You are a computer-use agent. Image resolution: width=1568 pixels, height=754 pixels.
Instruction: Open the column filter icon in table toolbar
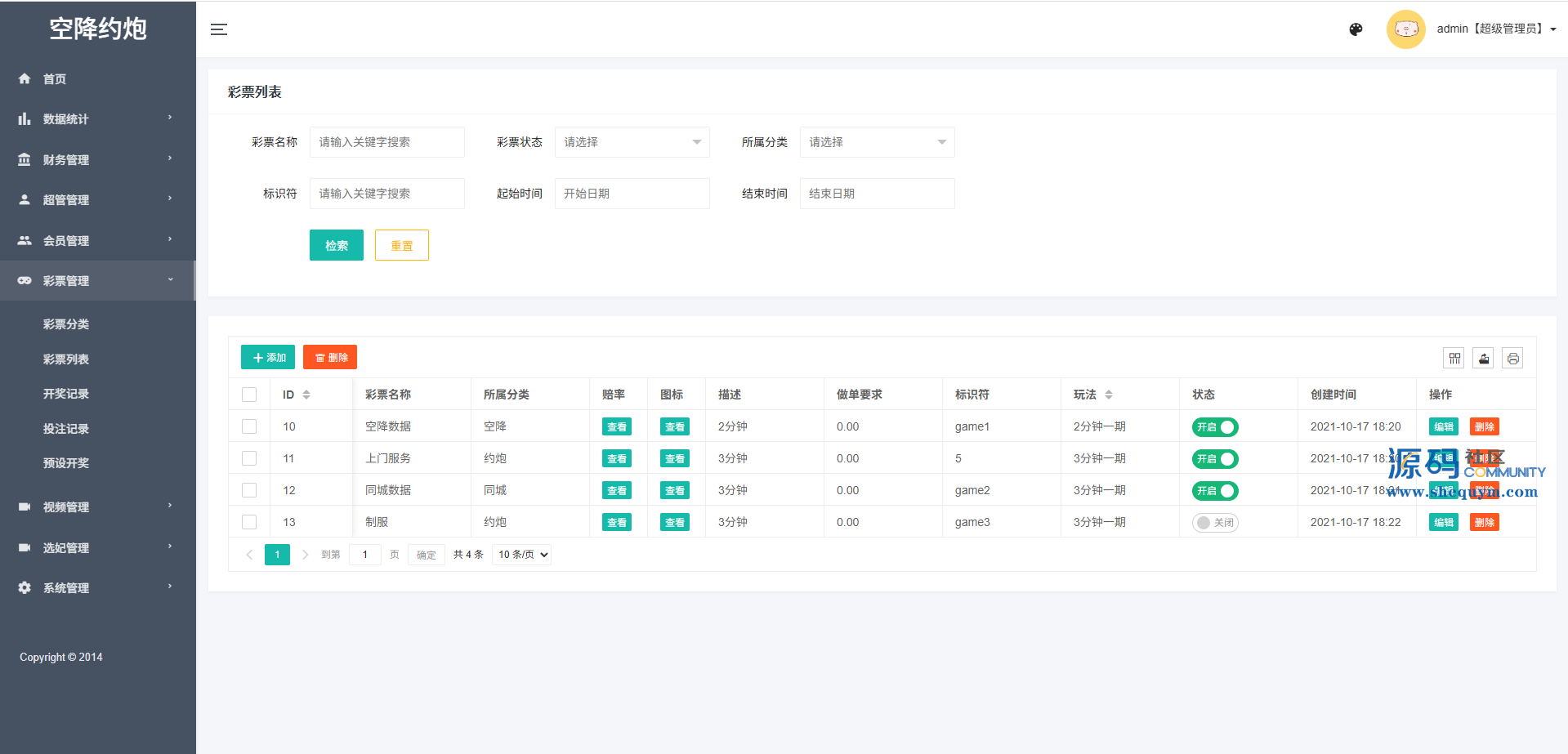tap(1454, 358)
